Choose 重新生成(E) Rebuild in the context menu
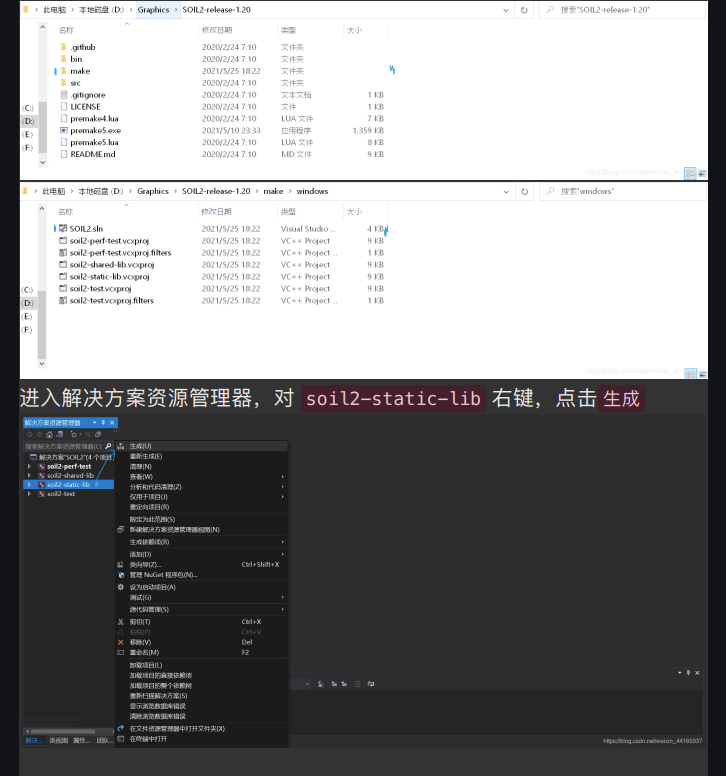 (201, 456)
